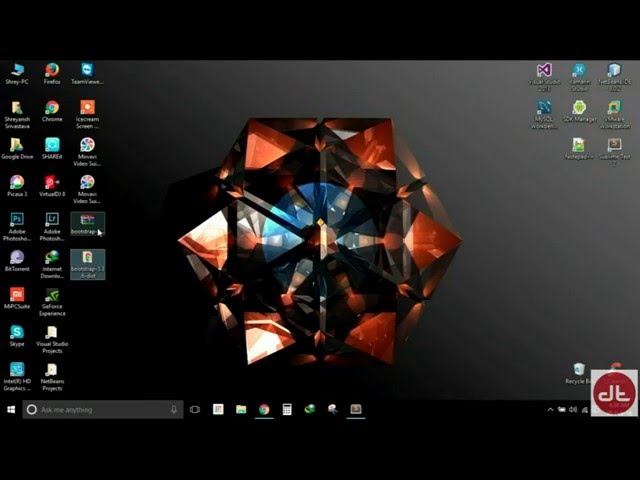
Task: Open the Skype desktop icon
Action: [x=17, y=336]
